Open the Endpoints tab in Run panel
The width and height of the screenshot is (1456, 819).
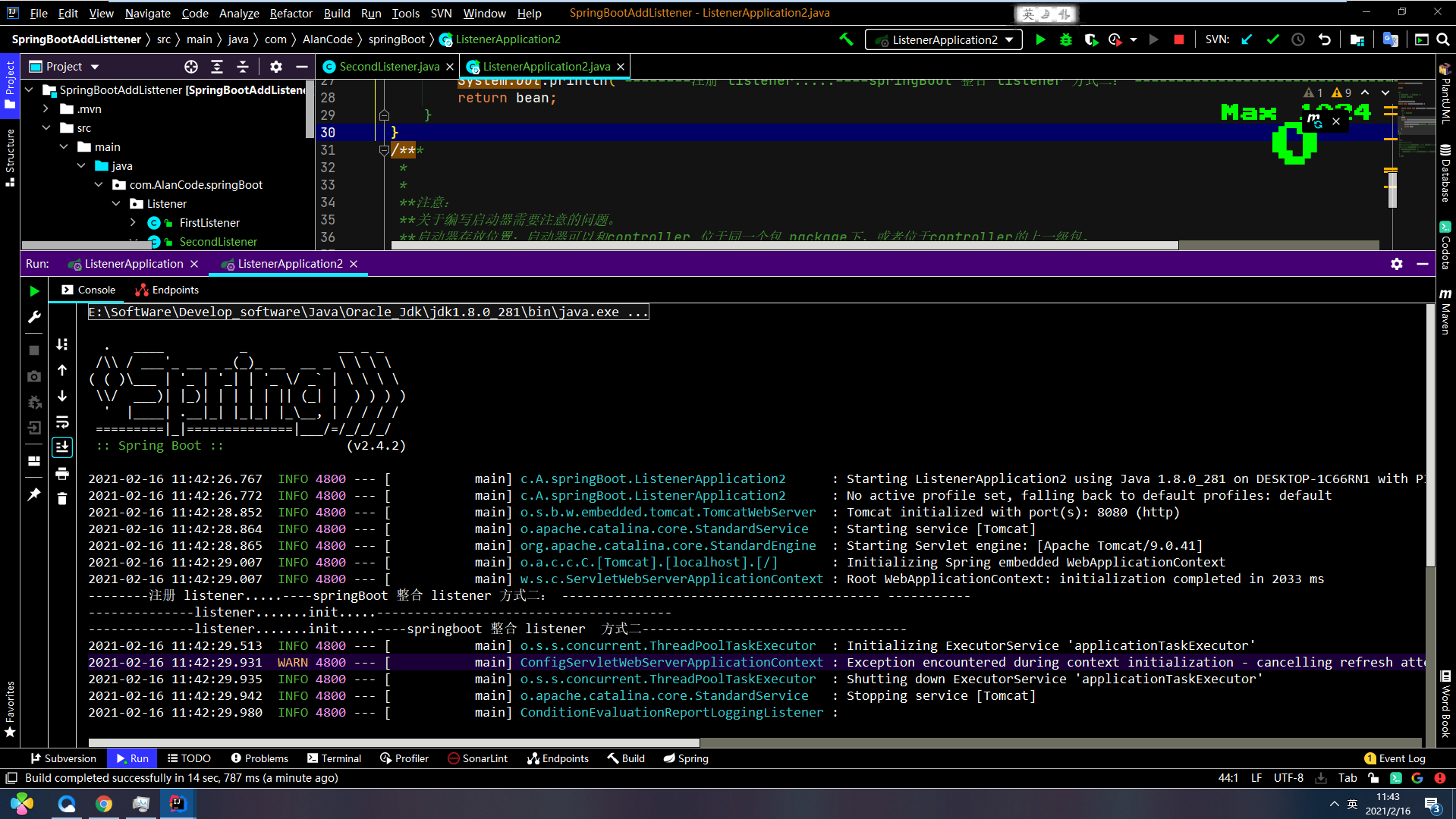(x=167, y=290)
